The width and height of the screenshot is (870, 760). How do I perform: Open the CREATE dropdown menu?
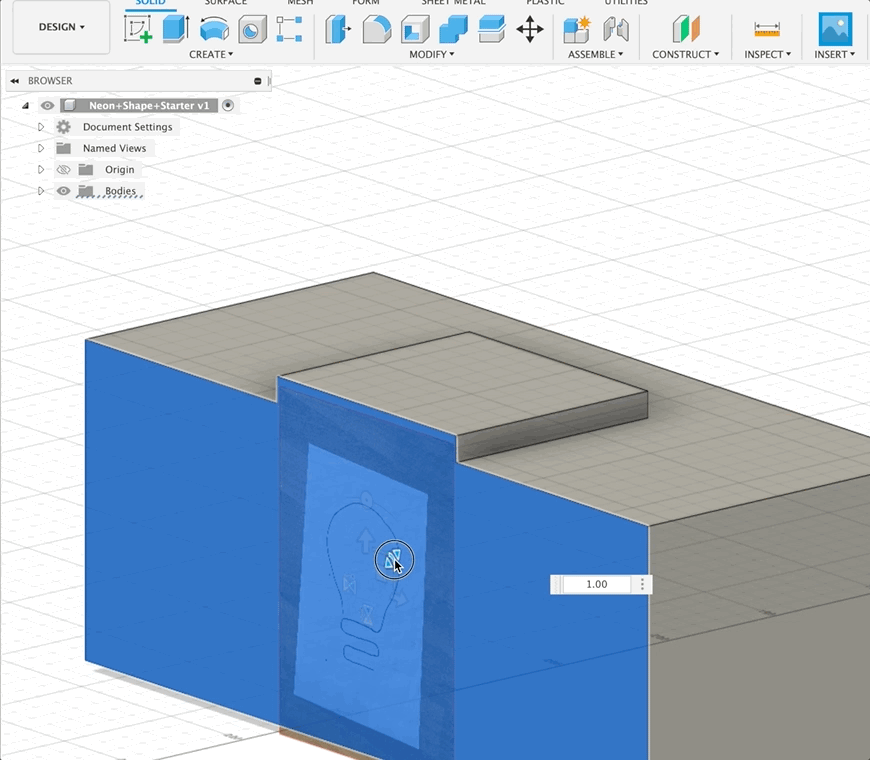[x=212, y=54]
